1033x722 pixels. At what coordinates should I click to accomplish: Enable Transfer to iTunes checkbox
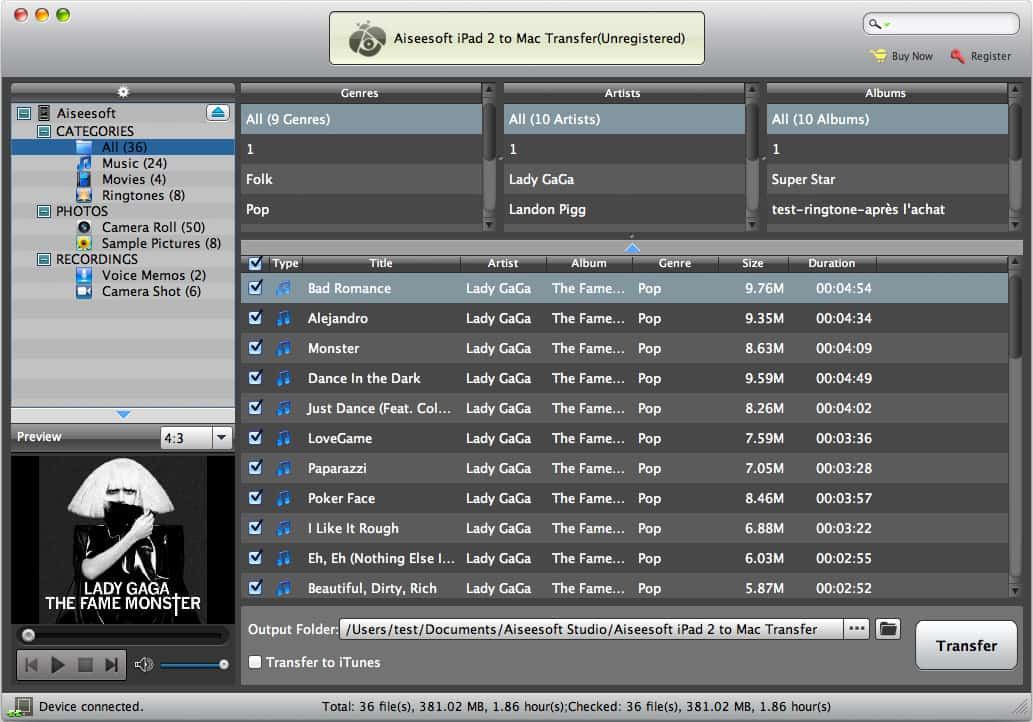[256, 662]
